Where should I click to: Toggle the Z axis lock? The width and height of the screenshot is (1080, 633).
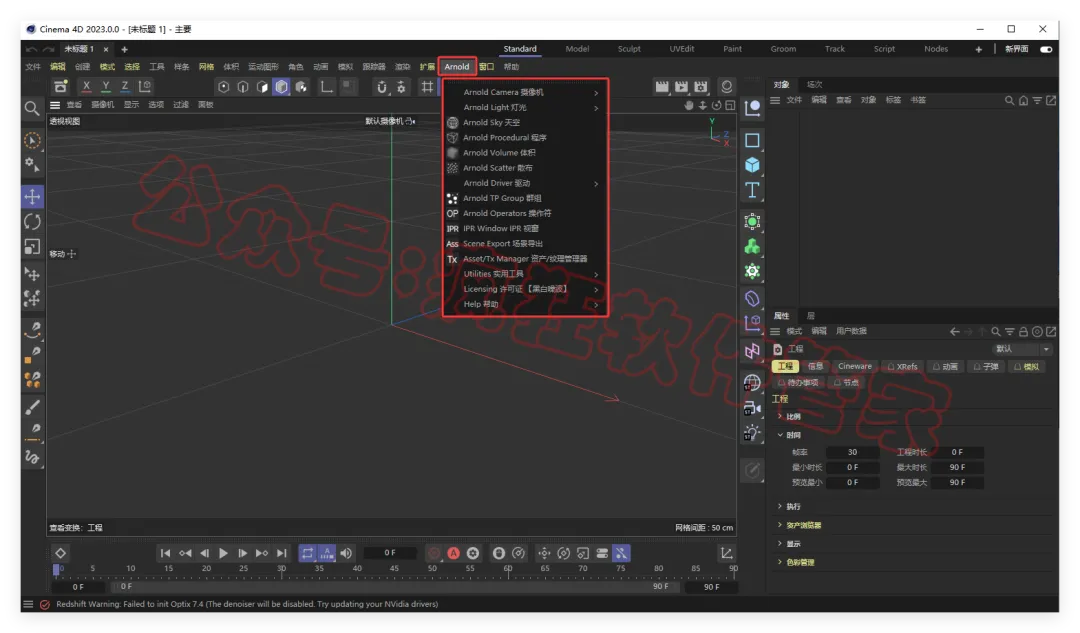125,87
